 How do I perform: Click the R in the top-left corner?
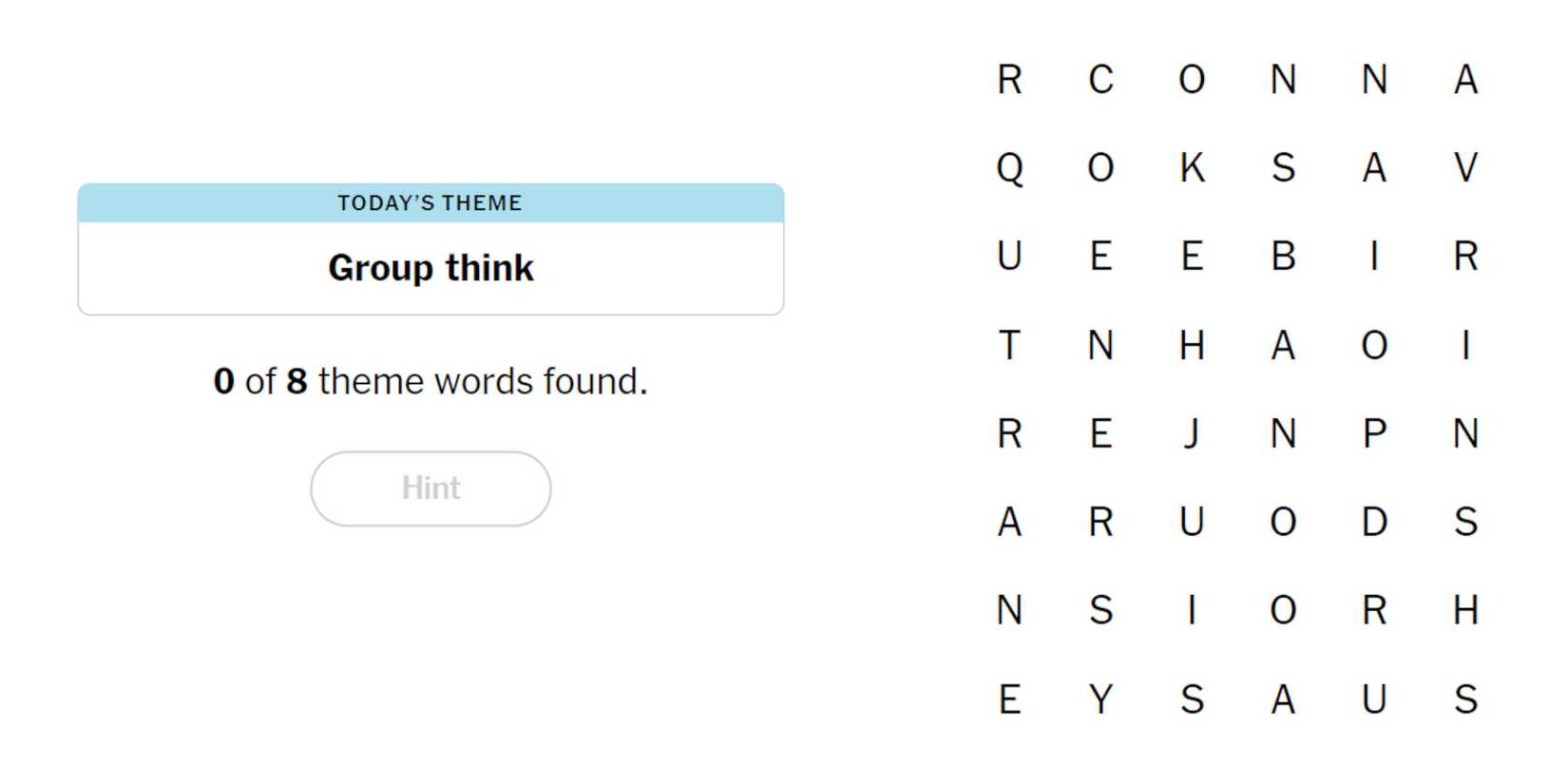point(1009,80)
